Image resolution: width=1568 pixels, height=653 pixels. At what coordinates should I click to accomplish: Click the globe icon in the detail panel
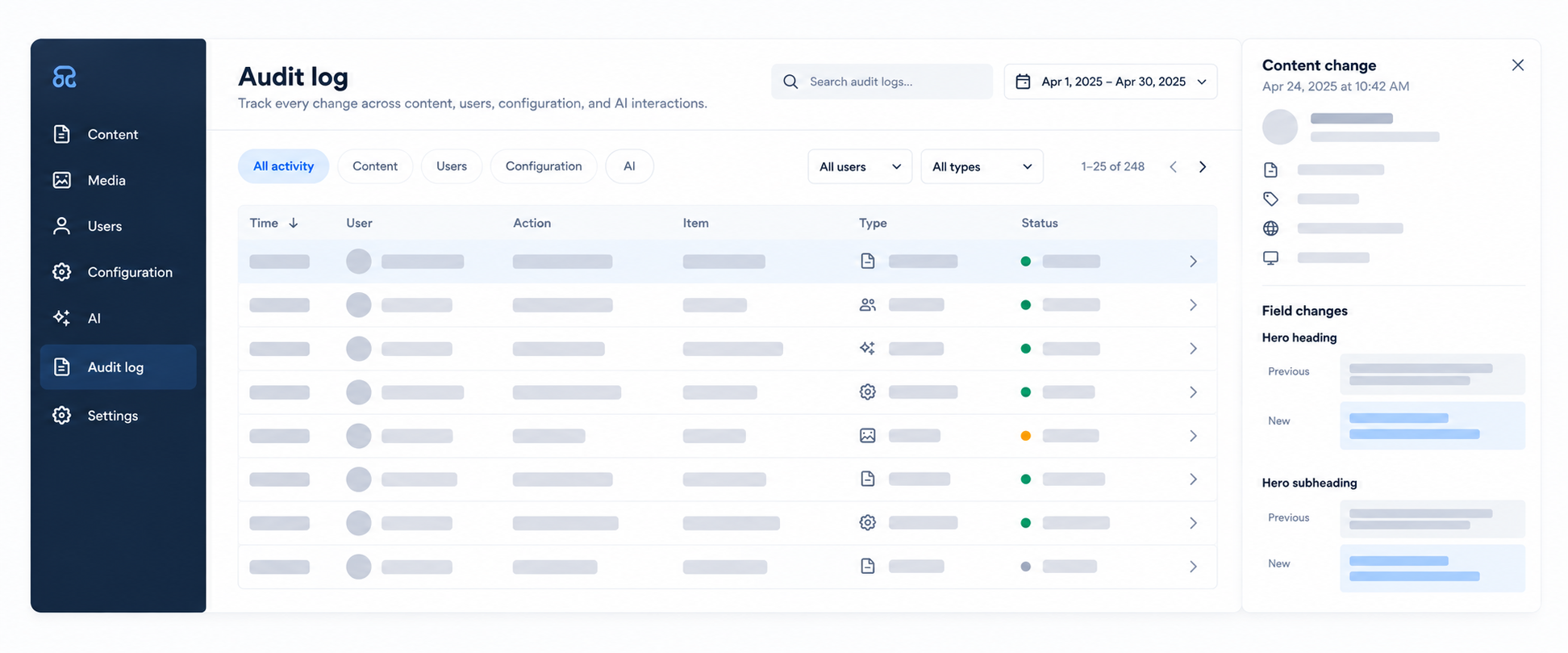click(x=1270, y=228)
